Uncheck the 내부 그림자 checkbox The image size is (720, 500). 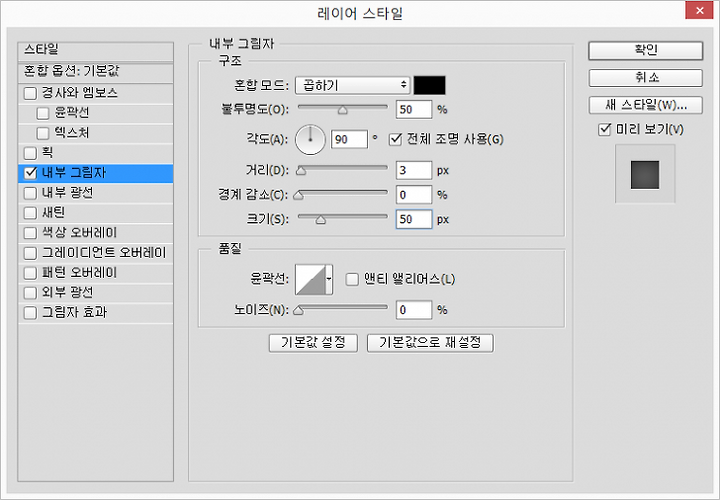[30, 173]
